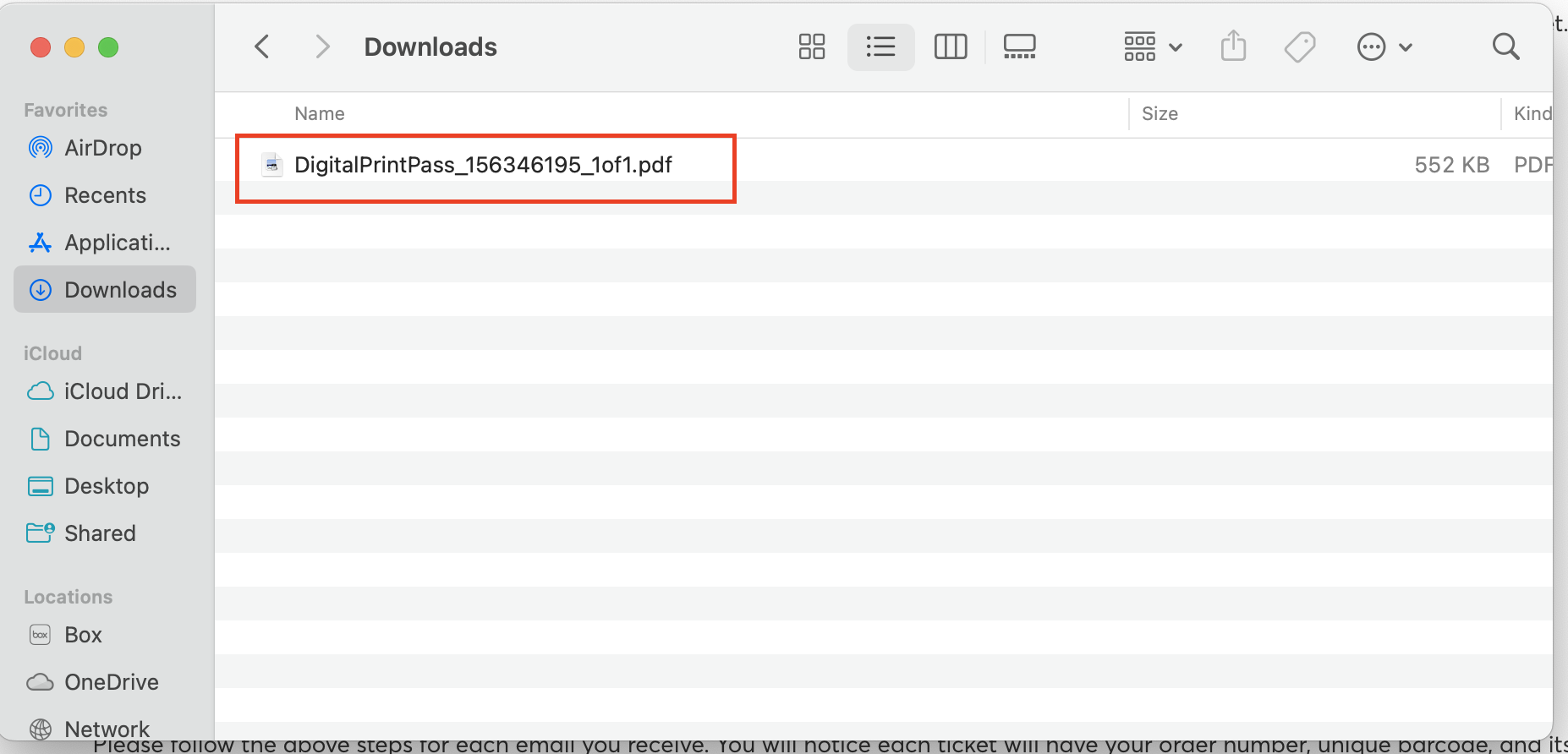The image size is (1568, 754).
Task: Select DigitalPrintPass_156346195_1of1.pdf file
Action: [x=883, y=164]
